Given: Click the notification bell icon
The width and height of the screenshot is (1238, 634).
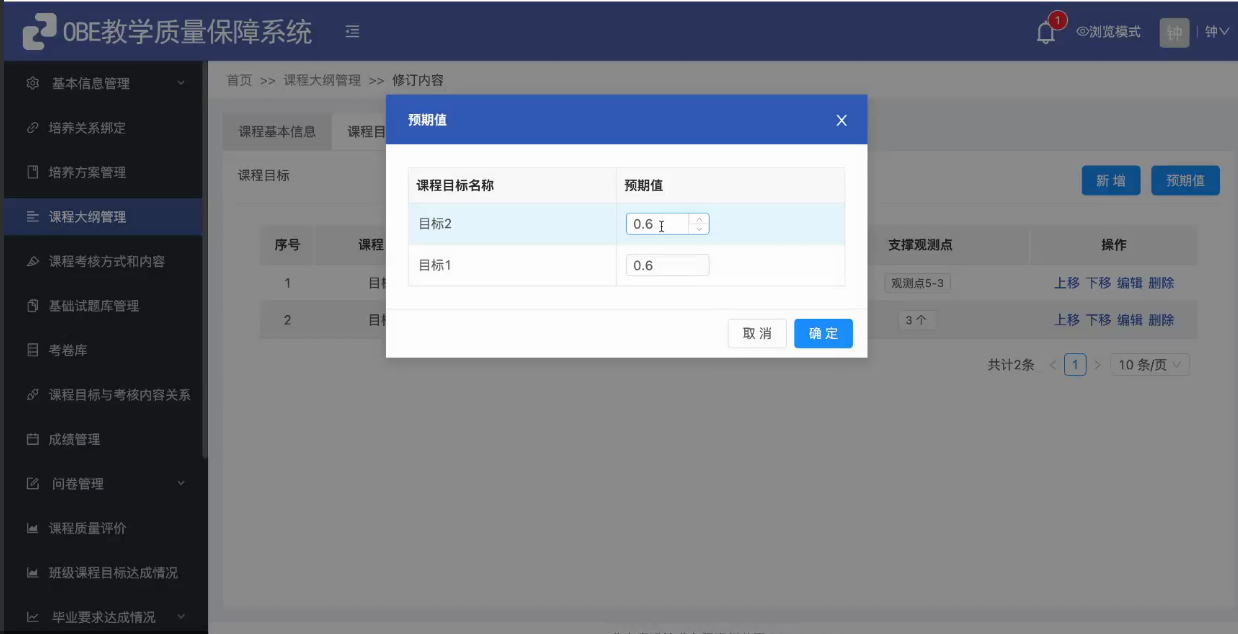Looking at the screenshot, I should point(1045,32).
